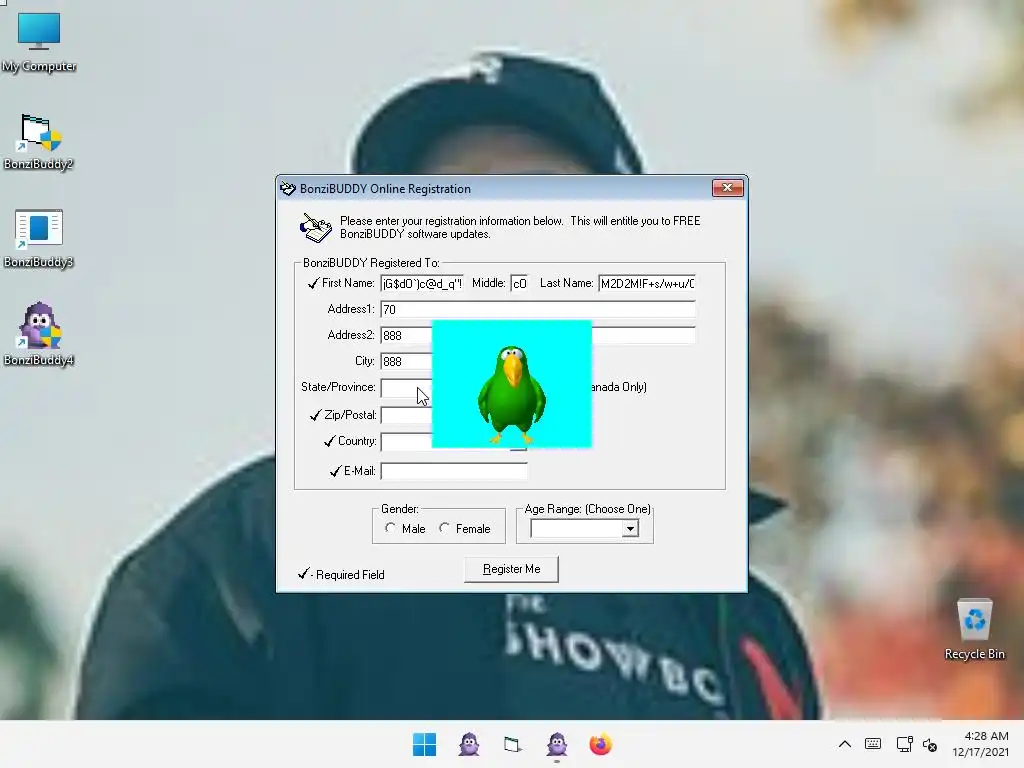1024x768 pixels.
Task: Show hidden tray icons chevron
Action: 844,744
